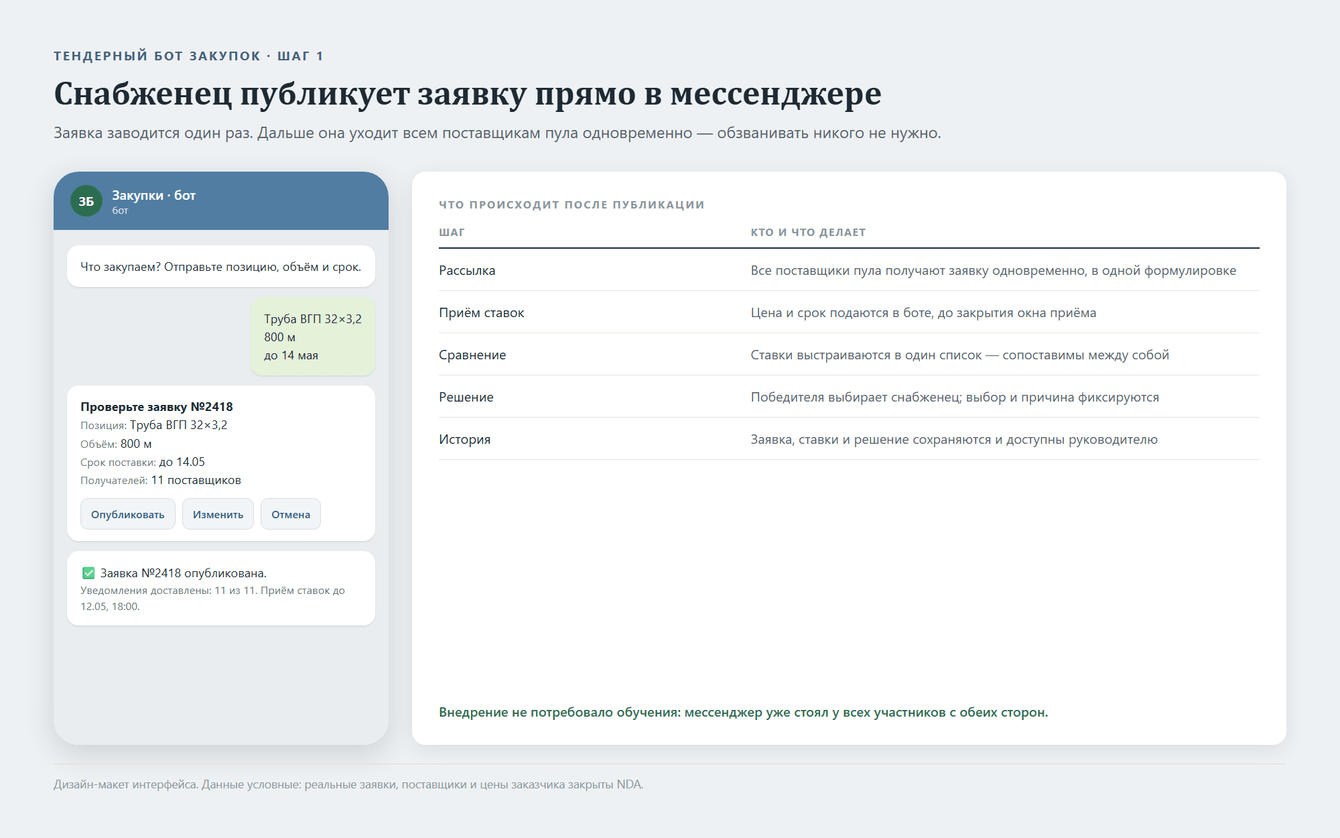Click the КТО И ЧТО ДЕЛАЕТ header

(808, 232)
